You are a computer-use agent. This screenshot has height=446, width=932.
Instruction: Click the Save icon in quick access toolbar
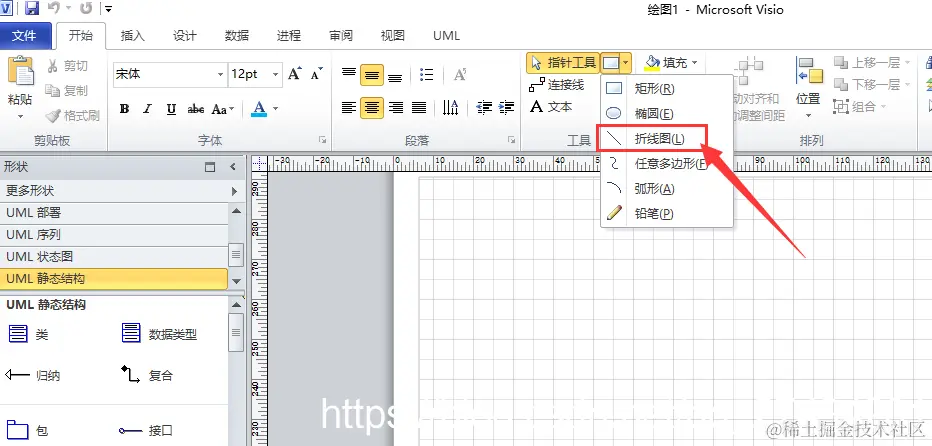[32, 8]
